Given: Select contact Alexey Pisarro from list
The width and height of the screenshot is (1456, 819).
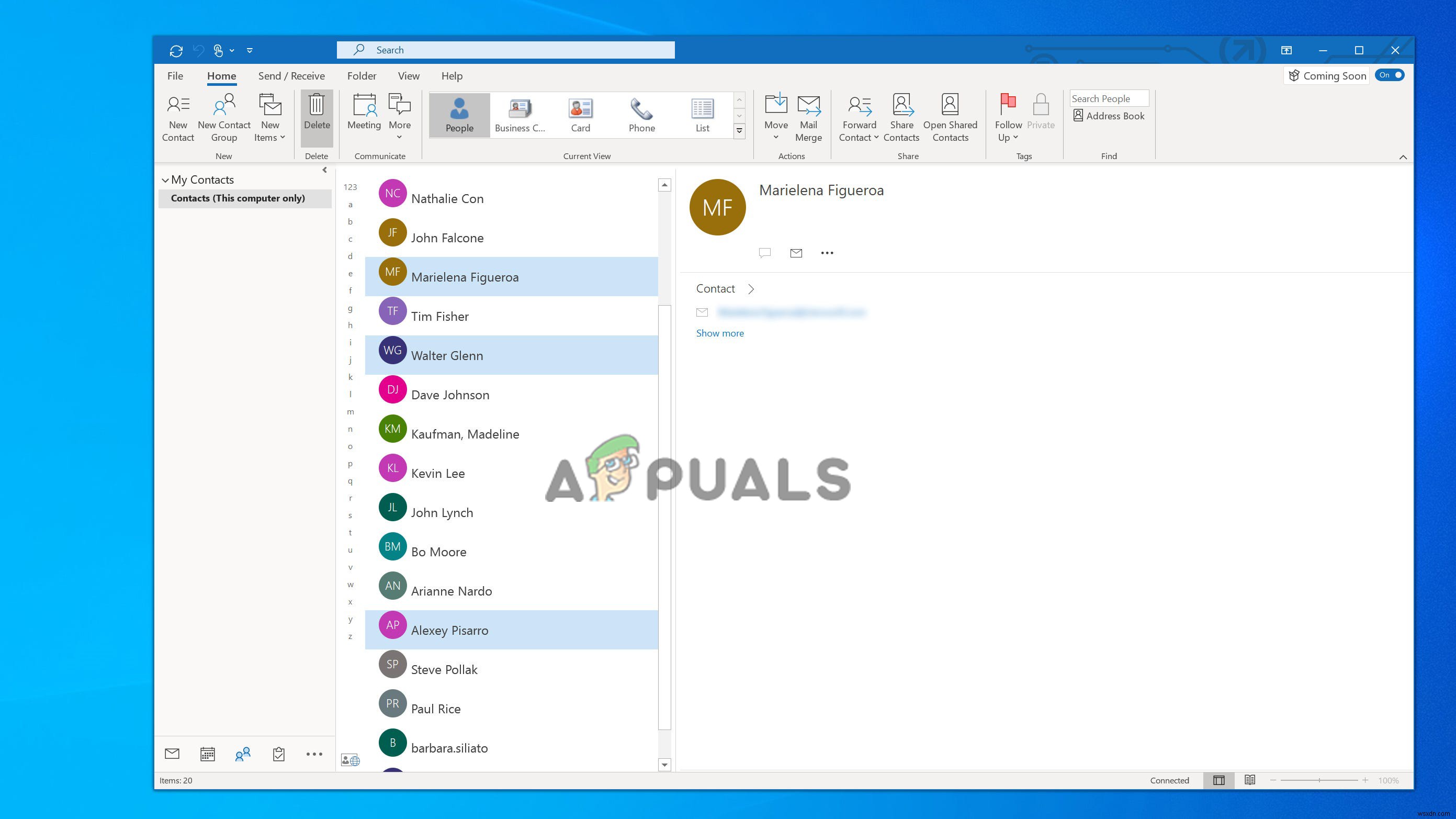Looking at the screenshot, I should (450, 630).
